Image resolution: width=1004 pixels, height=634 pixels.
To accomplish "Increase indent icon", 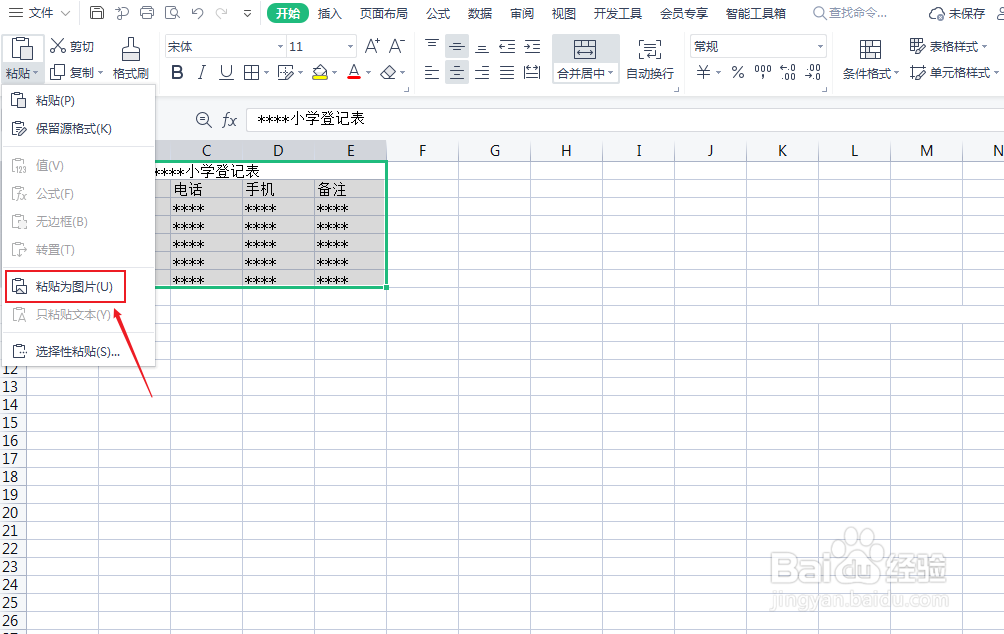I will click(532, 46).
